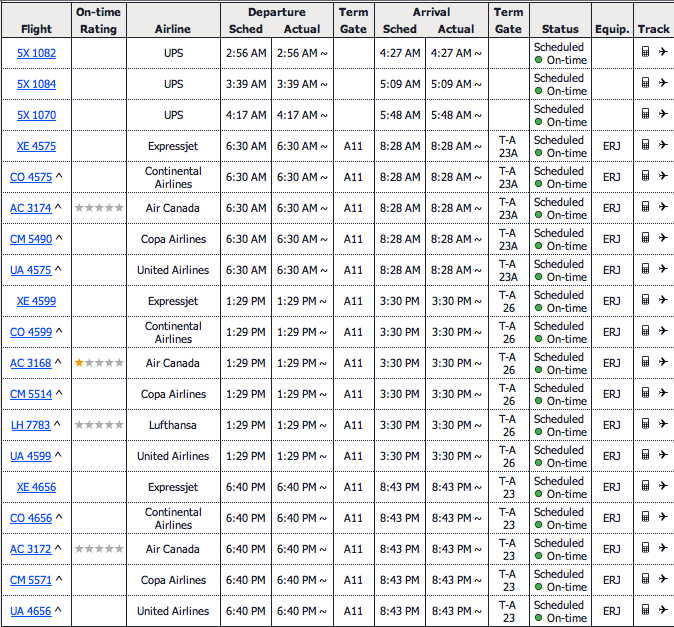Viewport: 674px width, 627px height.
Task: Open flight AC 3174 link
Action: [31, 208]
